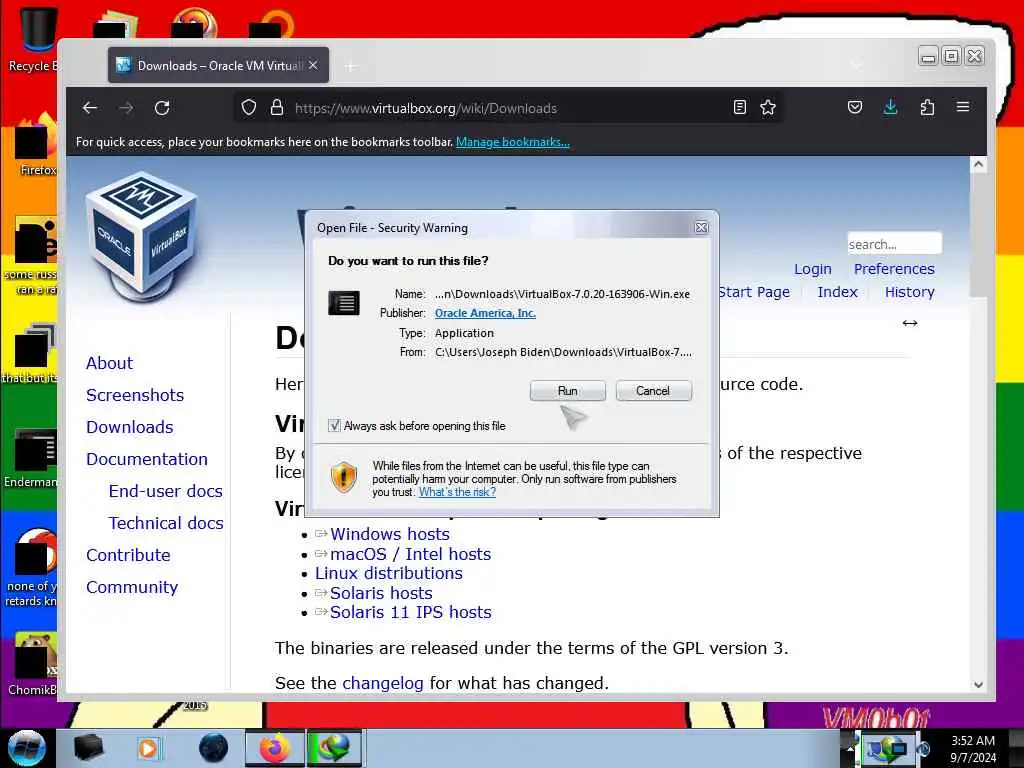The height and width of the screenshot is (768, 1024).
Task: Bookmark this page with star icon
Action: click(x=768, y=108)
